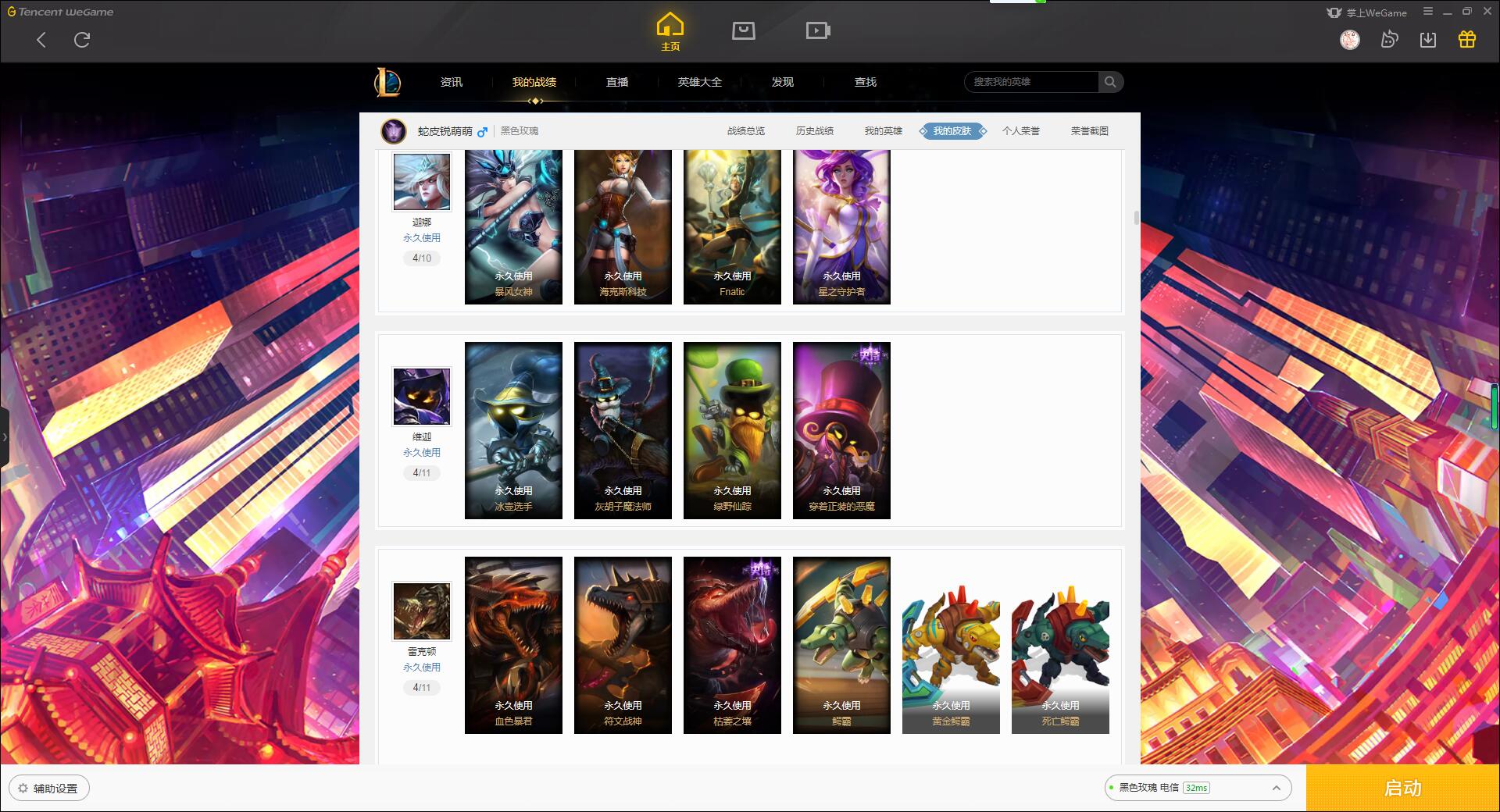The width and height of the screenshot is (1500, 812).
Task: Open the 发现 menu
Action: [783, 82]
